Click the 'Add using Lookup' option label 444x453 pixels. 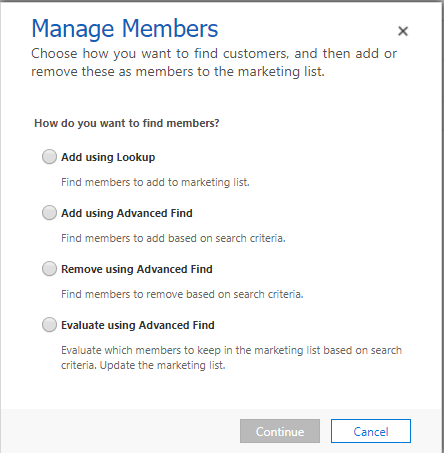pyautogui.click(x=108, y=157)
